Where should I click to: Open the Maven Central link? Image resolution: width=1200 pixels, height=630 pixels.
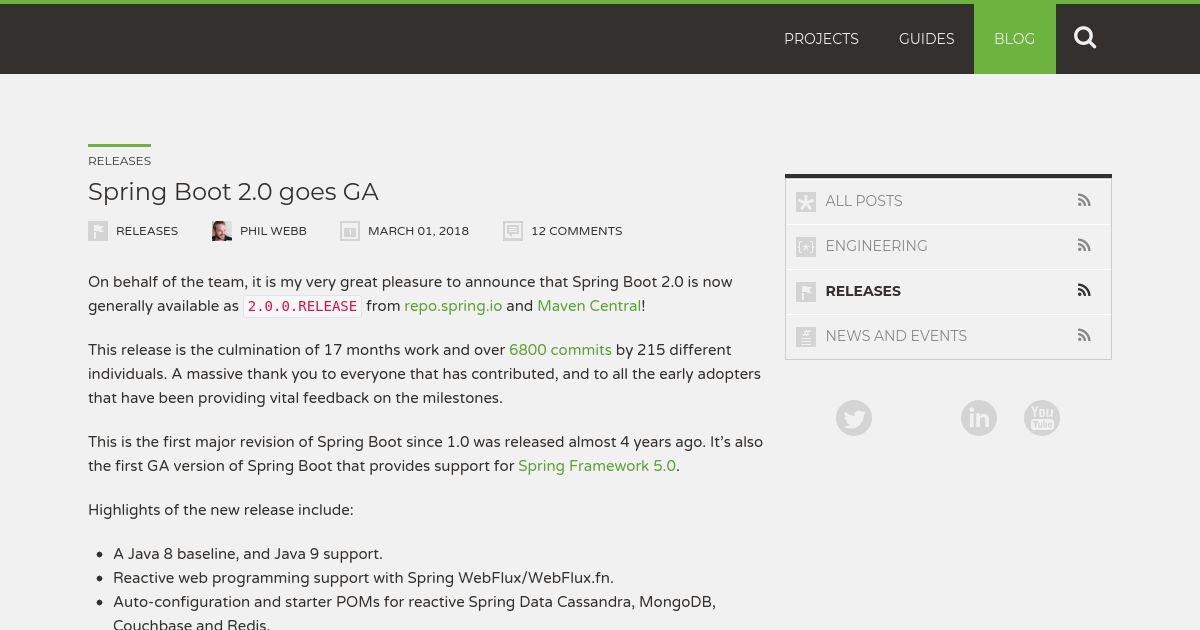tap(589, 306)
